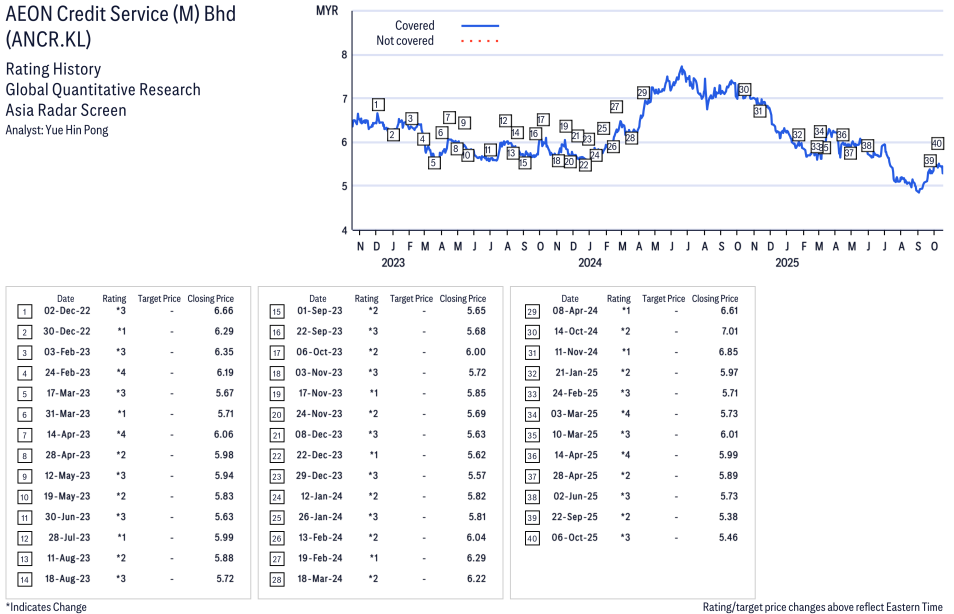This screenshot has height=614, width=954.
Task: Click the Not covered red dotted swatch
Action: click(480, 41)
